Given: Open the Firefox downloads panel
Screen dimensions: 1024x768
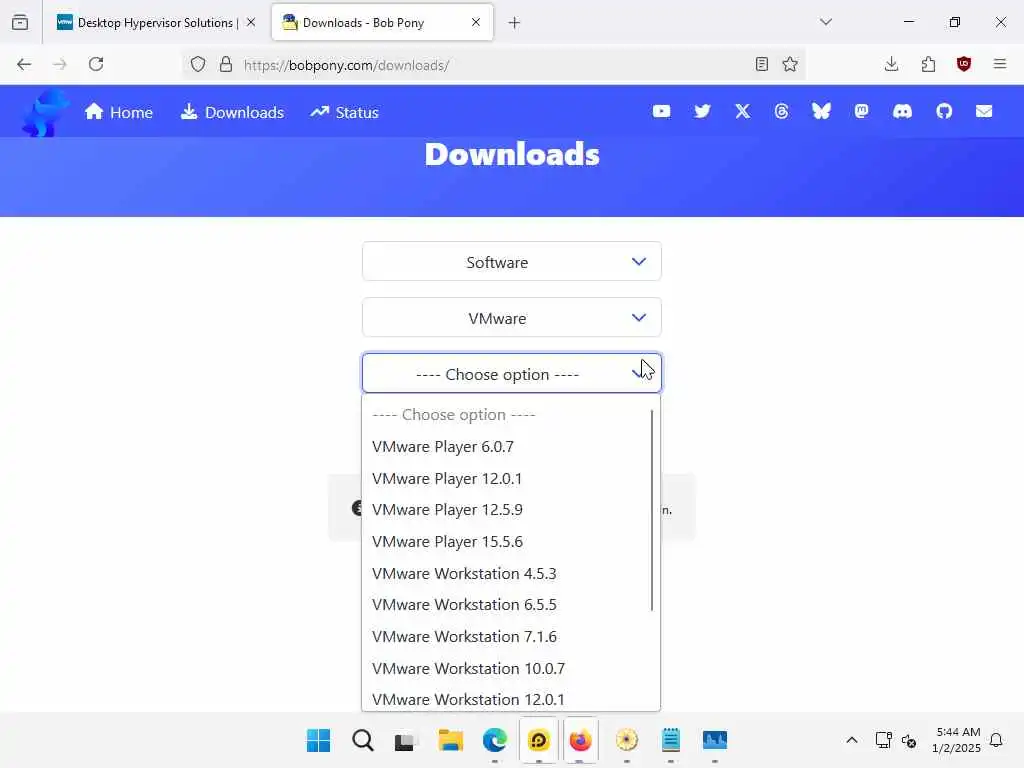Looking at the screenshot, I should tap(891, 64).
